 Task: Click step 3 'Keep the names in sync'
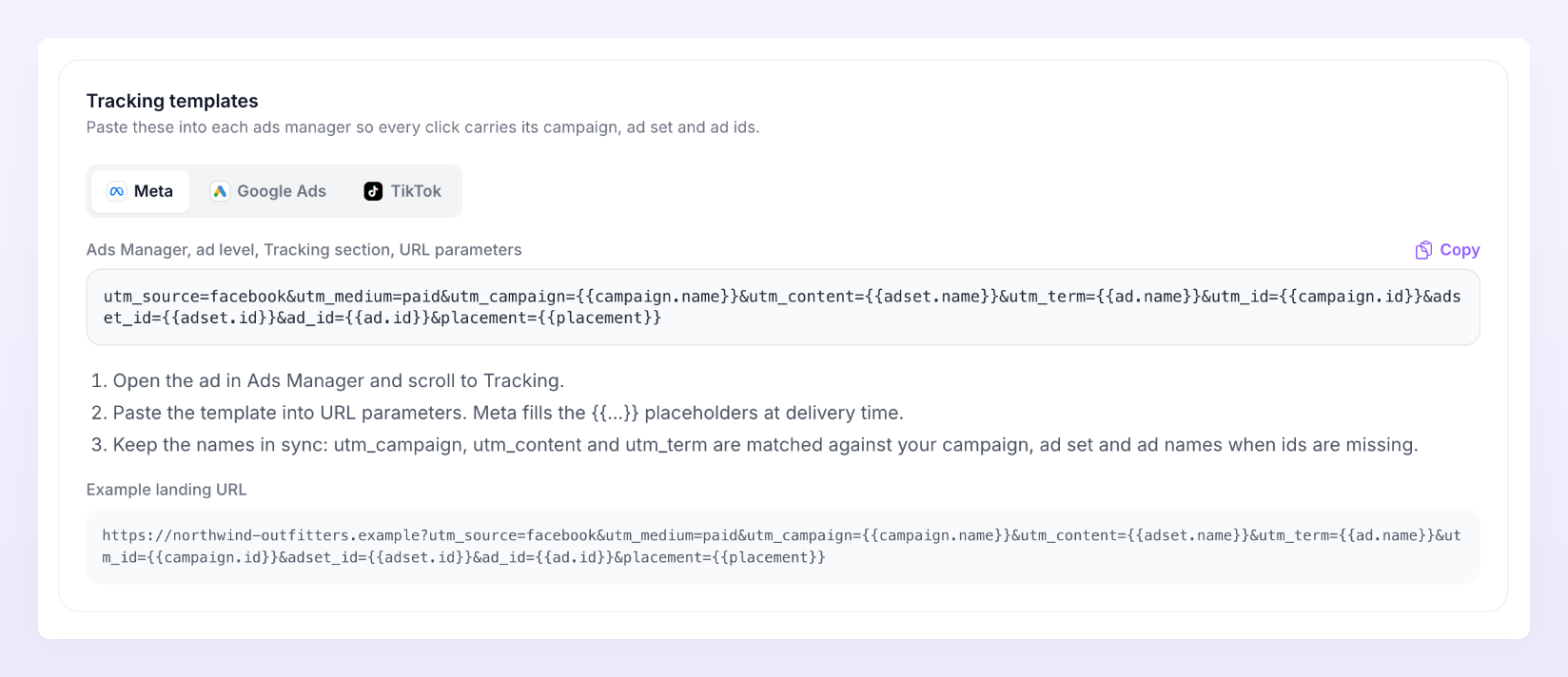765,445
